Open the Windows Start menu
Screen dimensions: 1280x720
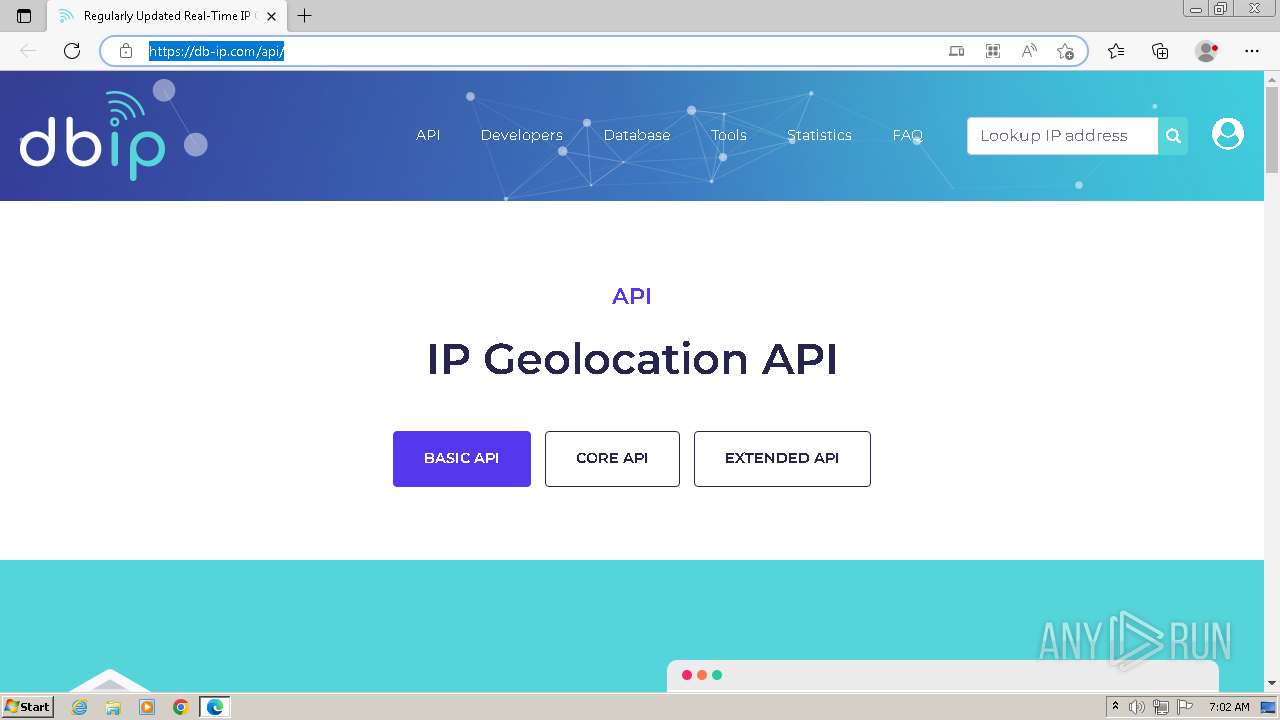[x=27, y=706]
